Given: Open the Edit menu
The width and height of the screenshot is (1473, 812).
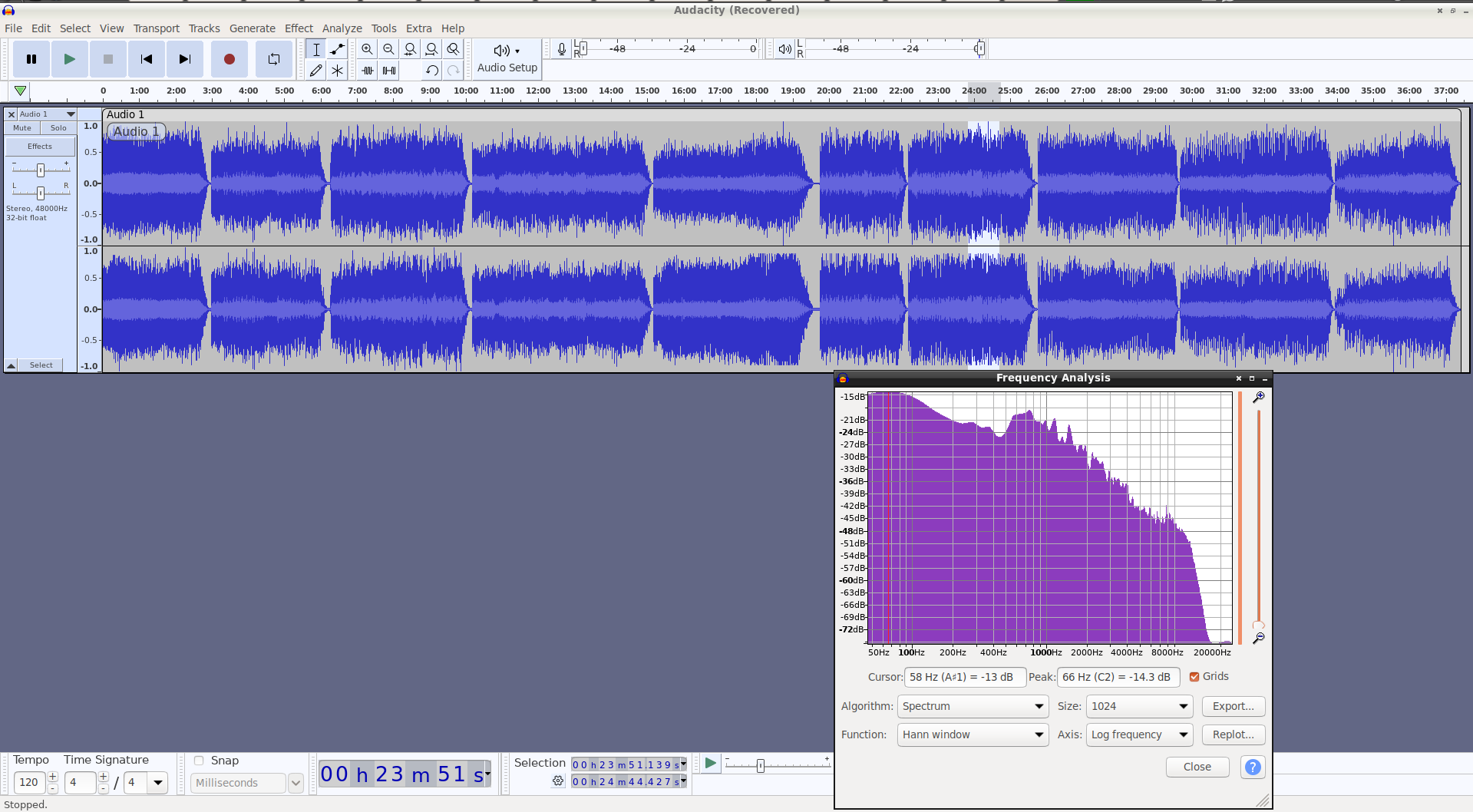Looking at the screenshot, I should click(41, 28).
